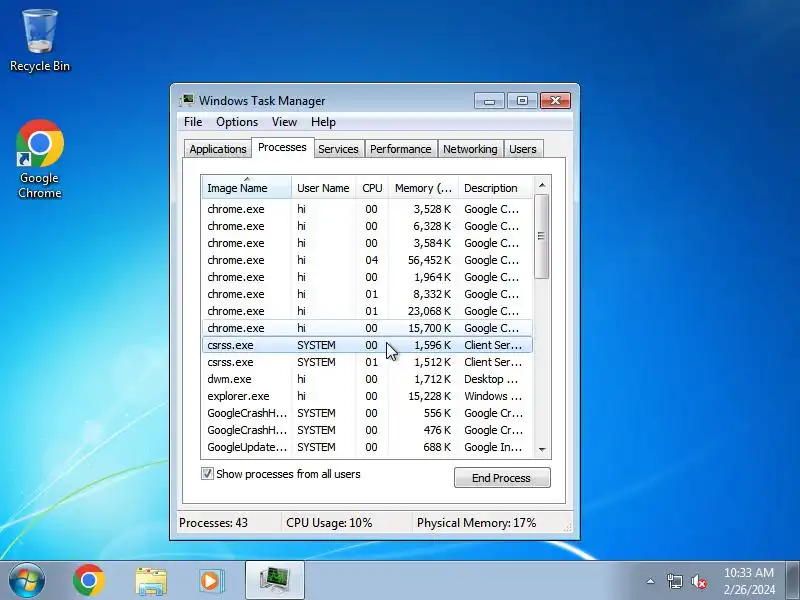Select GoogleCrashH... row with 476 K
Image resolution: width=800 pixels, height=600 pixels.
click(367, 430)
